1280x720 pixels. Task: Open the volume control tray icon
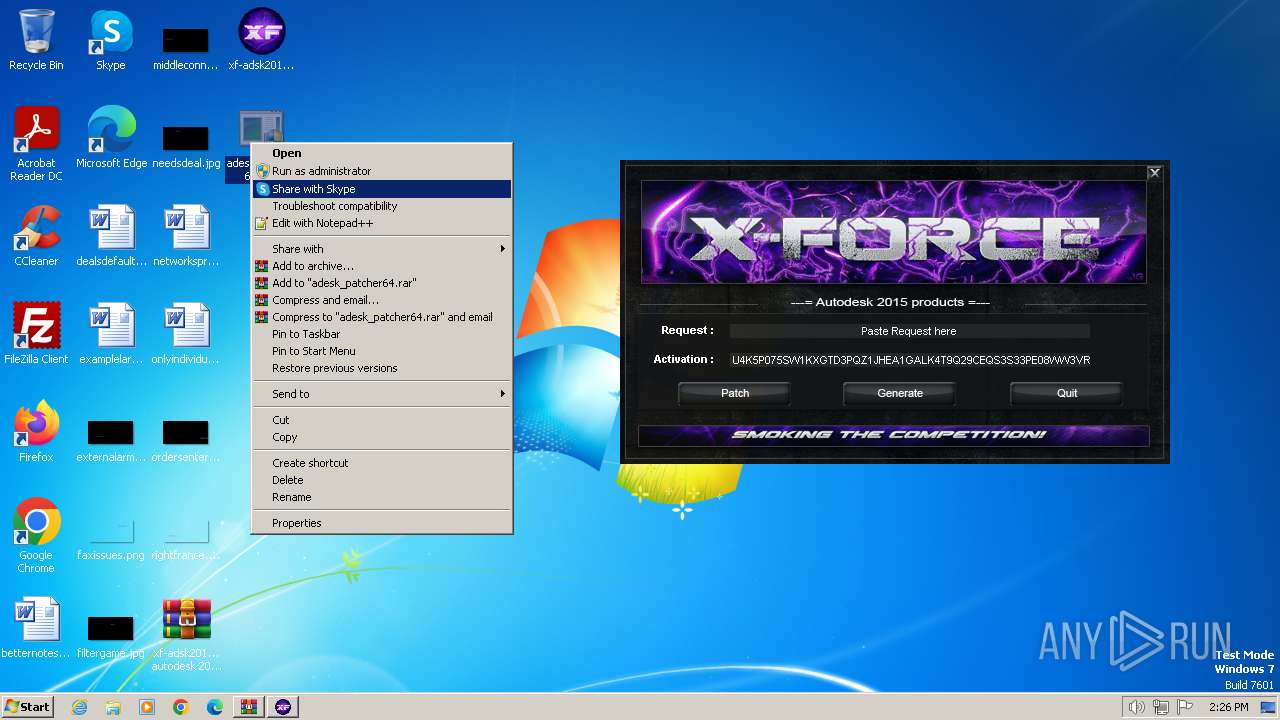(1136, 707)
